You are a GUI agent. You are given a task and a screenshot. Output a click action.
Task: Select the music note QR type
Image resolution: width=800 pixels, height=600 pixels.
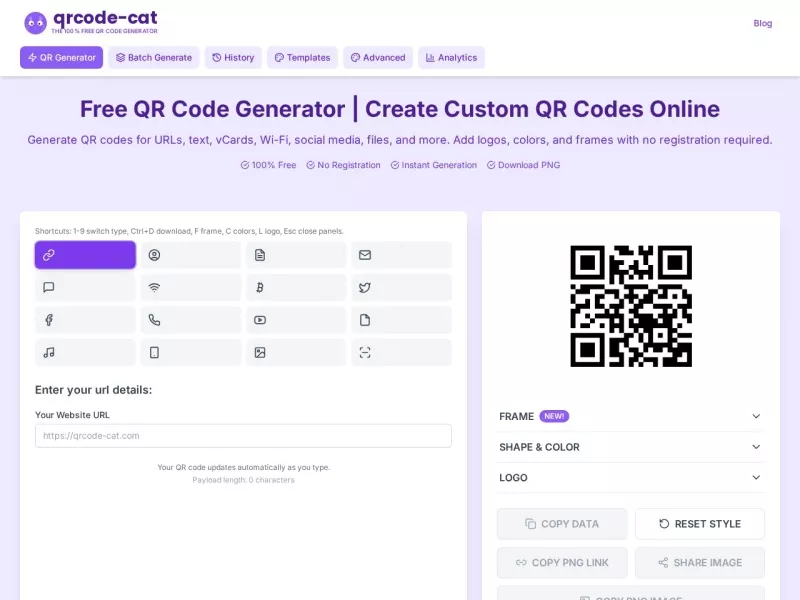(x=85, y=353)
